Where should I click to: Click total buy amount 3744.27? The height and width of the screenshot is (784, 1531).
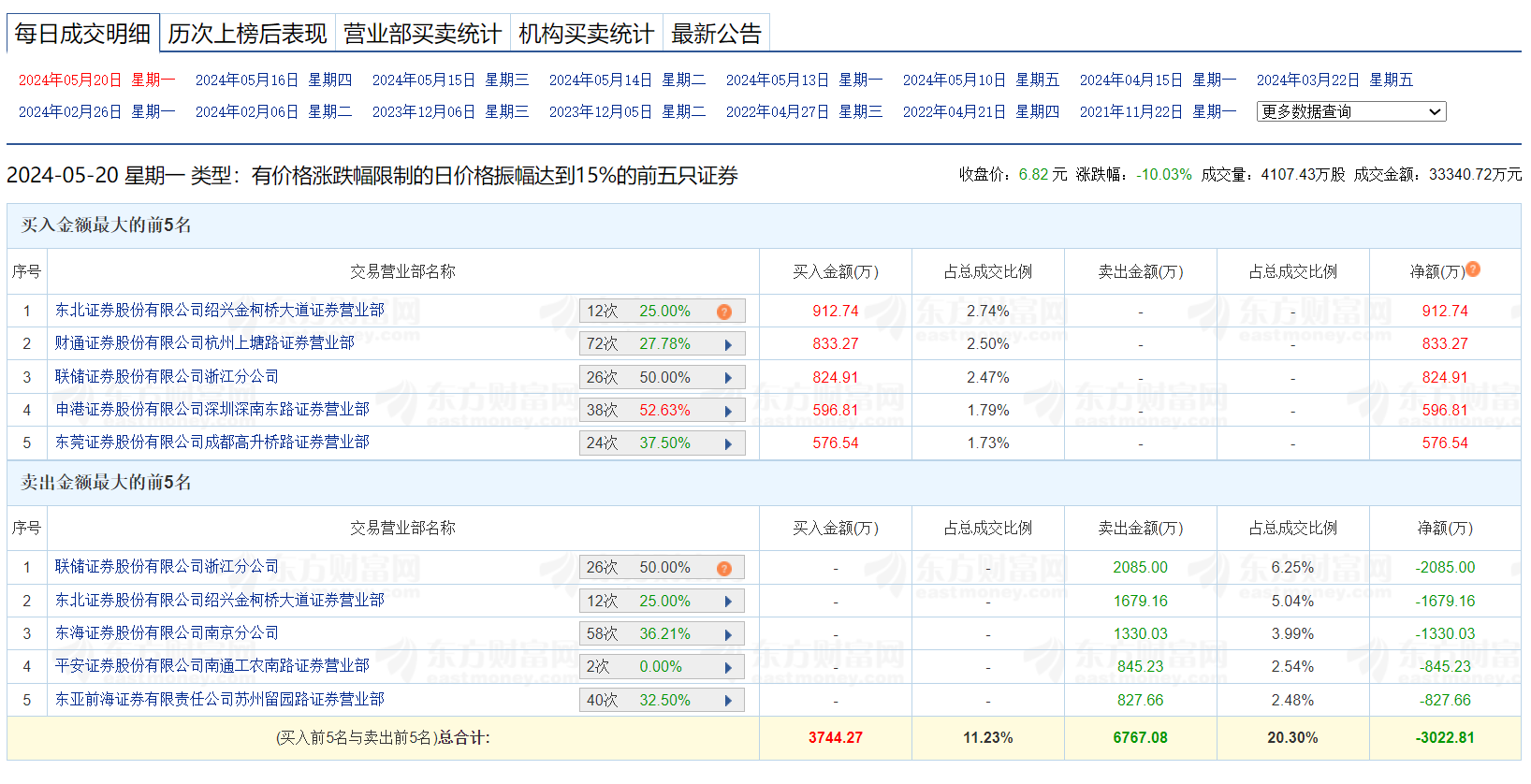[x=836, y=738]
